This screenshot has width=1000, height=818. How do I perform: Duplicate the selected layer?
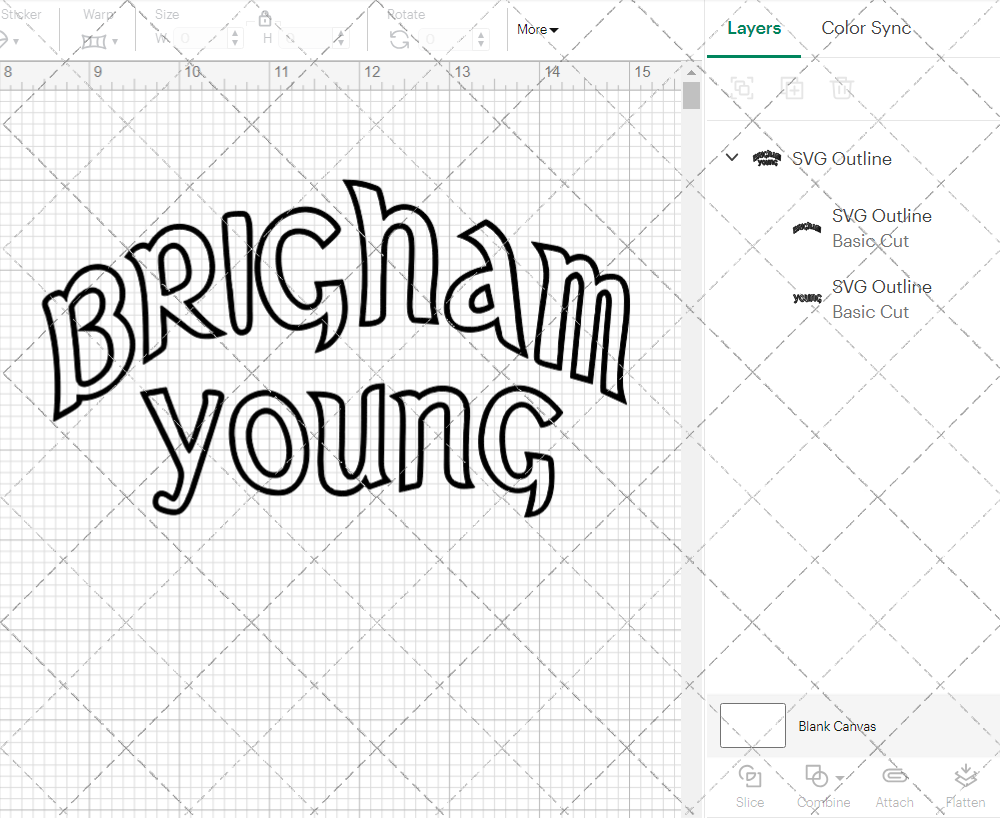tap(793, 88)
